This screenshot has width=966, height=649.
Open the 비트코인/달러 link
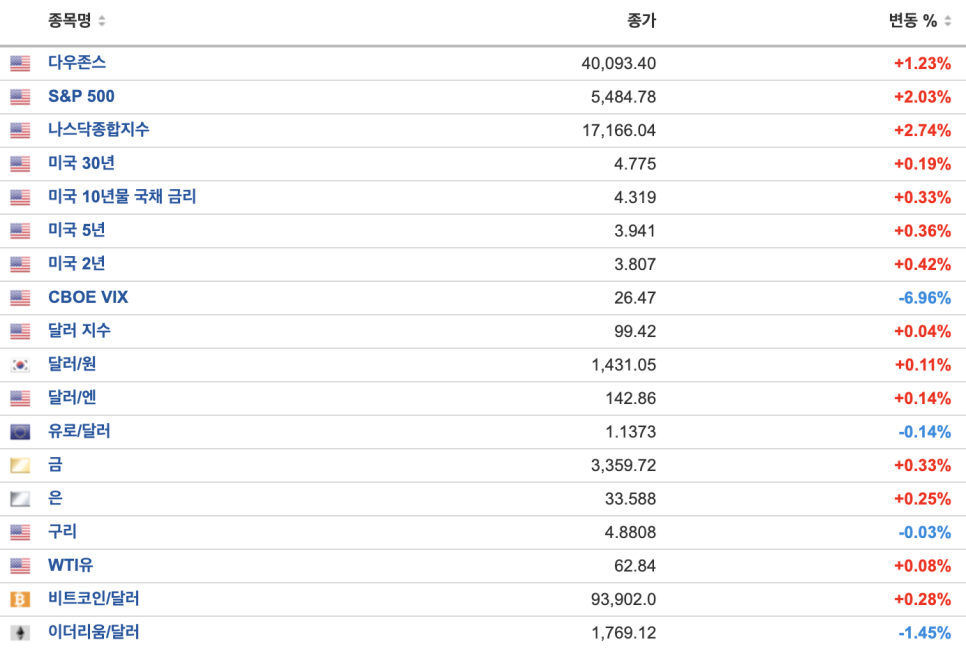[94, 598]
